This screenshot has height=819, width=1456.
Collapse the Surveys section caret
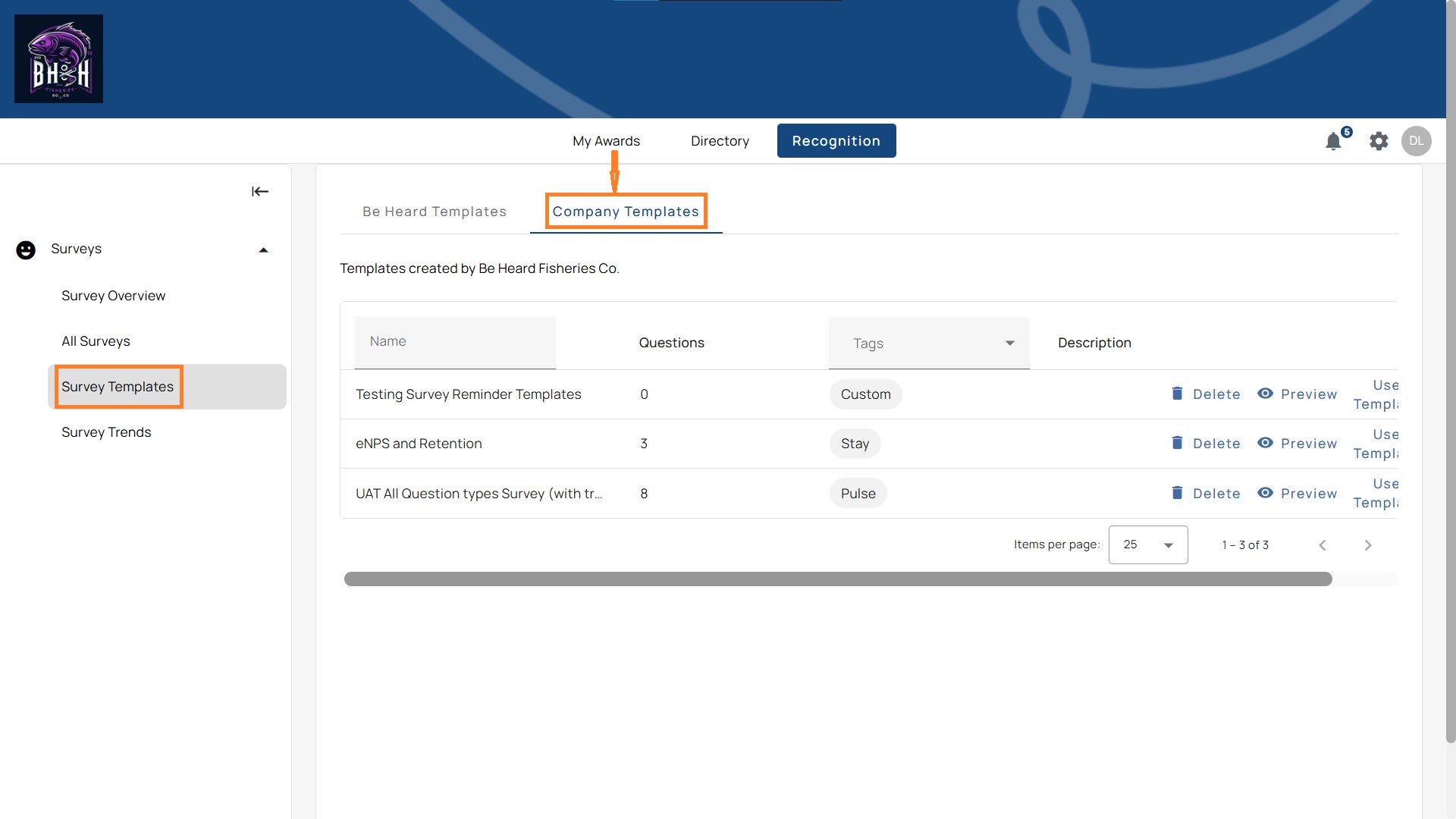(x=263, y=250)
